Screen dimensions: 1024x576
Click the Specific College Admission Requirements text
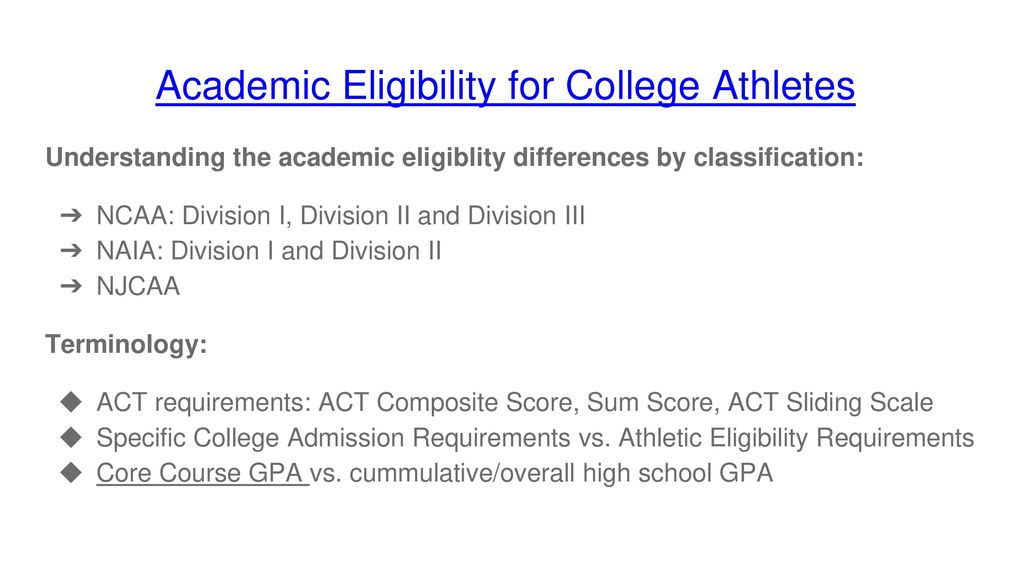(334, 438)
